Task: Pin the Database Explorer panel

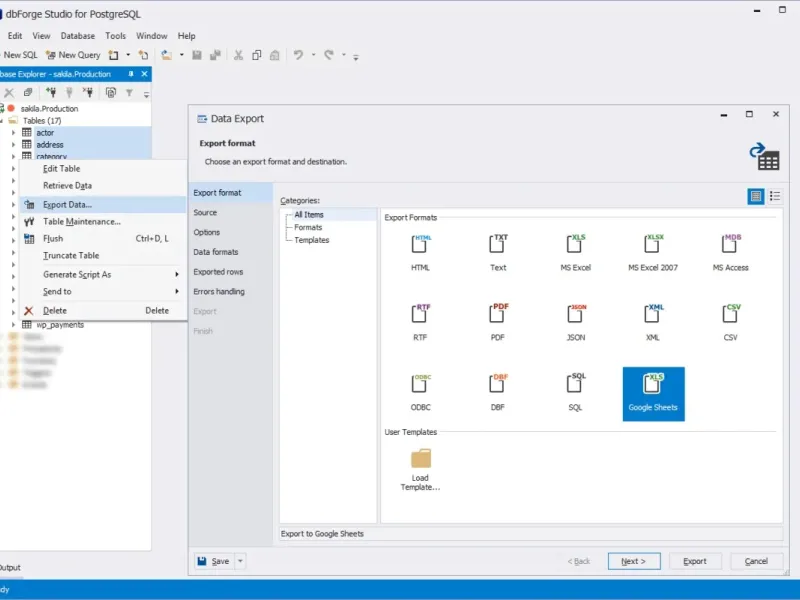Action: pos(131,74)
